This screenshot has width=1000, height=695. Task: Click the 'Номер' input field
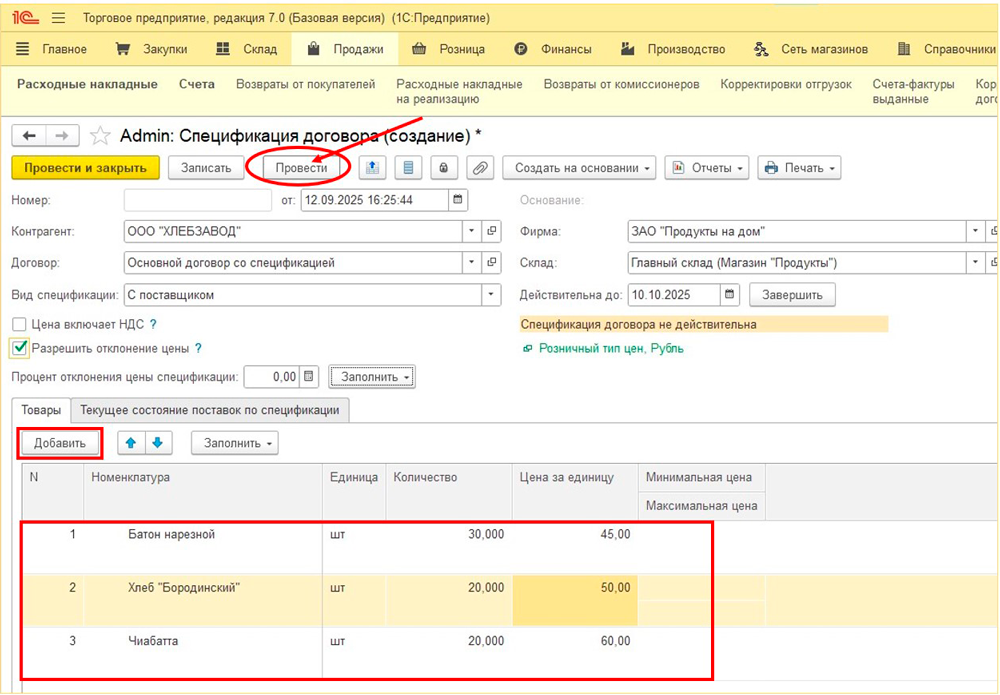197,200
